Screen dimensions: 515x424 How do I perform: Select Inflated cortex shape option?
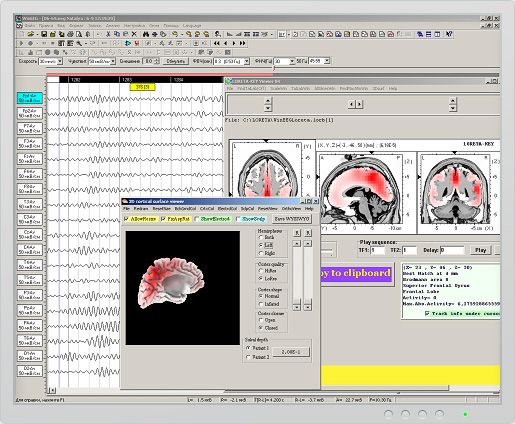[x=261, y=304]
